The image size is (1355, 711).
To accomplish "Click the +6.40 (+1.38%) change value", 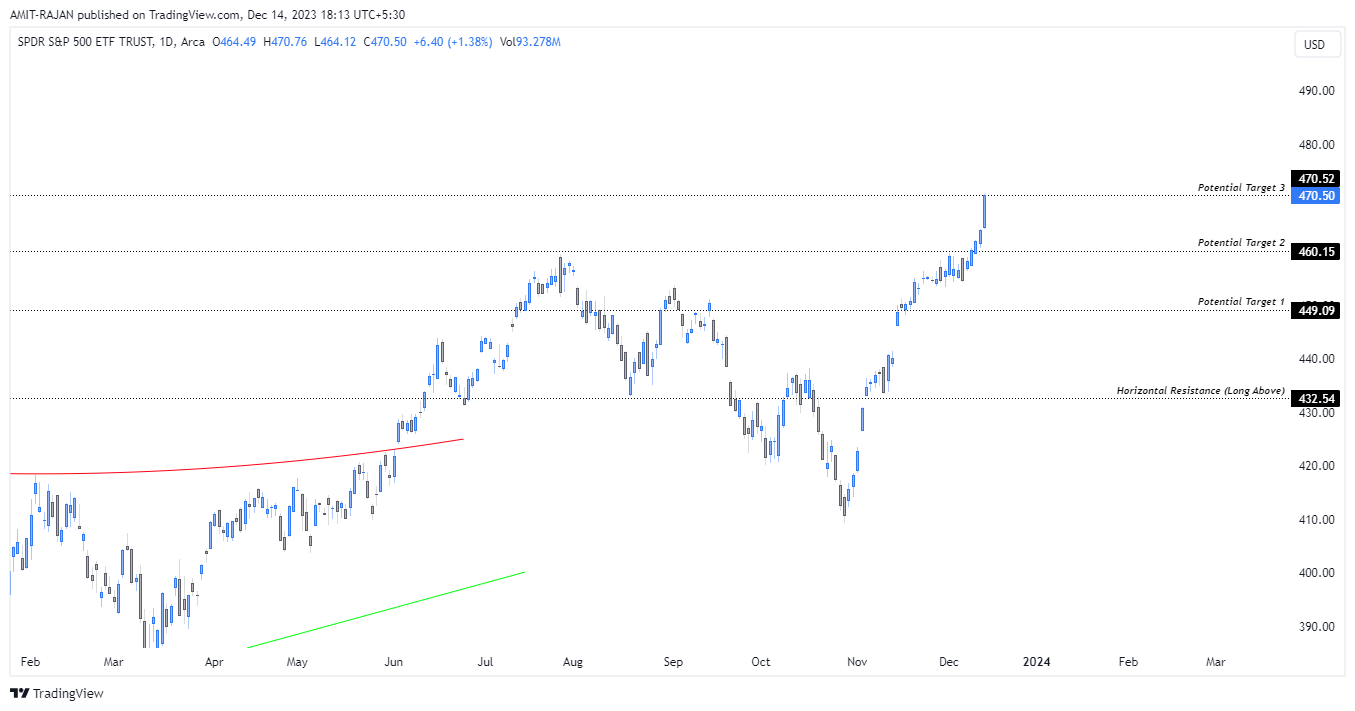I will coord(452,42).
